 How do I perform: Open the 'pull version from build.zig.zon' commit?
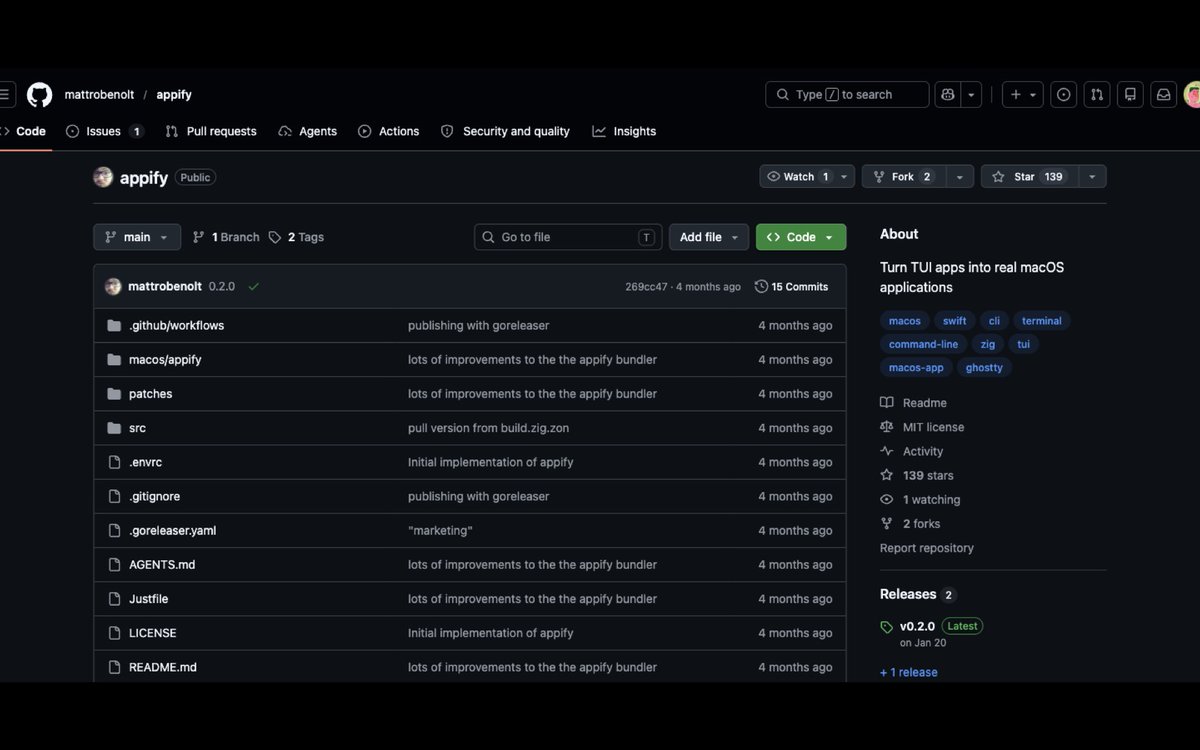tap(488, 428)
